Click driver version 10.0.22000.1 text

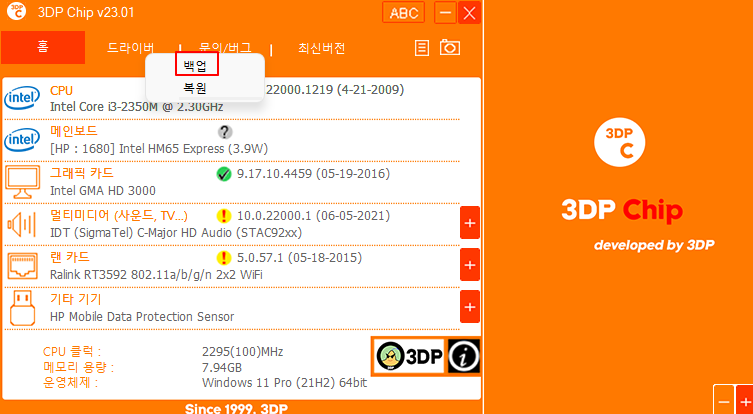pyautogui.click(x=313, y=216)
